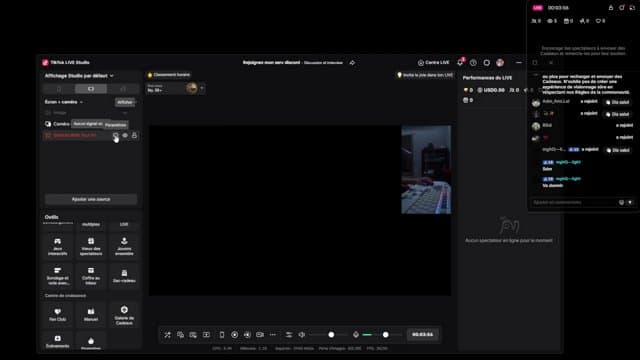Image resolution: width=640 pixels, height=360 pixels.
Task: Open the 'Classement horaire' ranking
Action: (169, 75)
